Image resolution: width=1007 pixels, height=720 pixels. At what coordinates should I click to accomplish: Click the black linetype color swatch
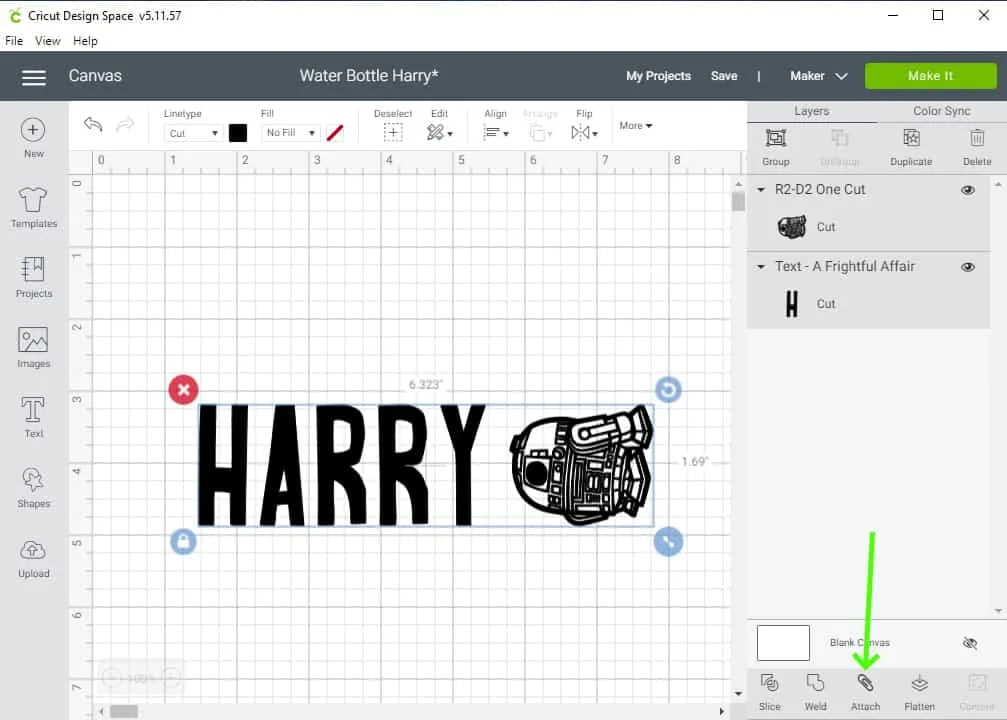point(238,133)
